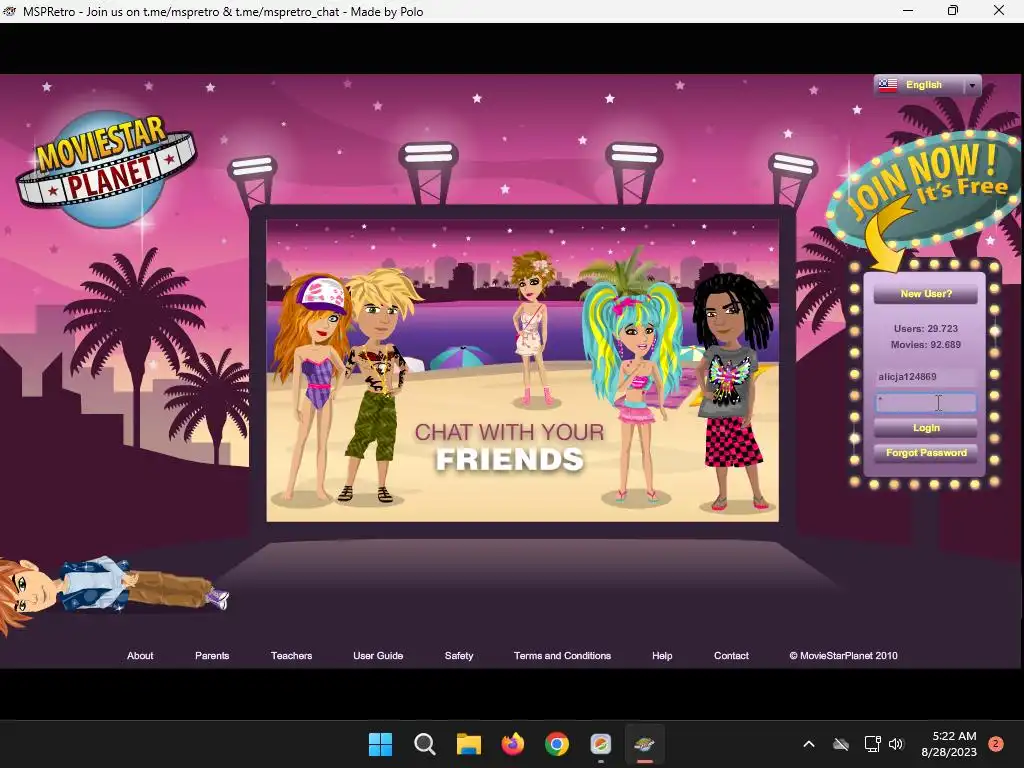Click the username field containing alicja124869
Viewport: 1024px width, 768px height.
[925, 377]
